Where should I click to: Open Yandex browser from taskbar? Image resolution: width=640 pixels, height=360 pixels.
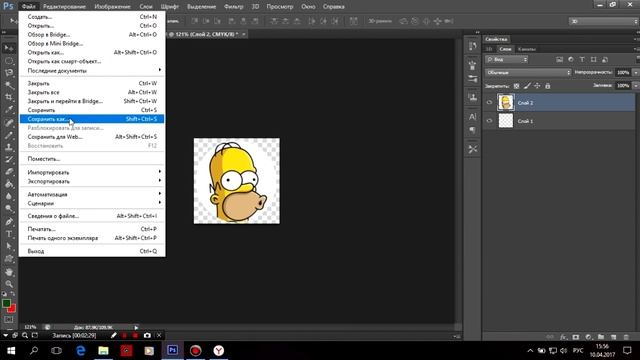point(219,351)
